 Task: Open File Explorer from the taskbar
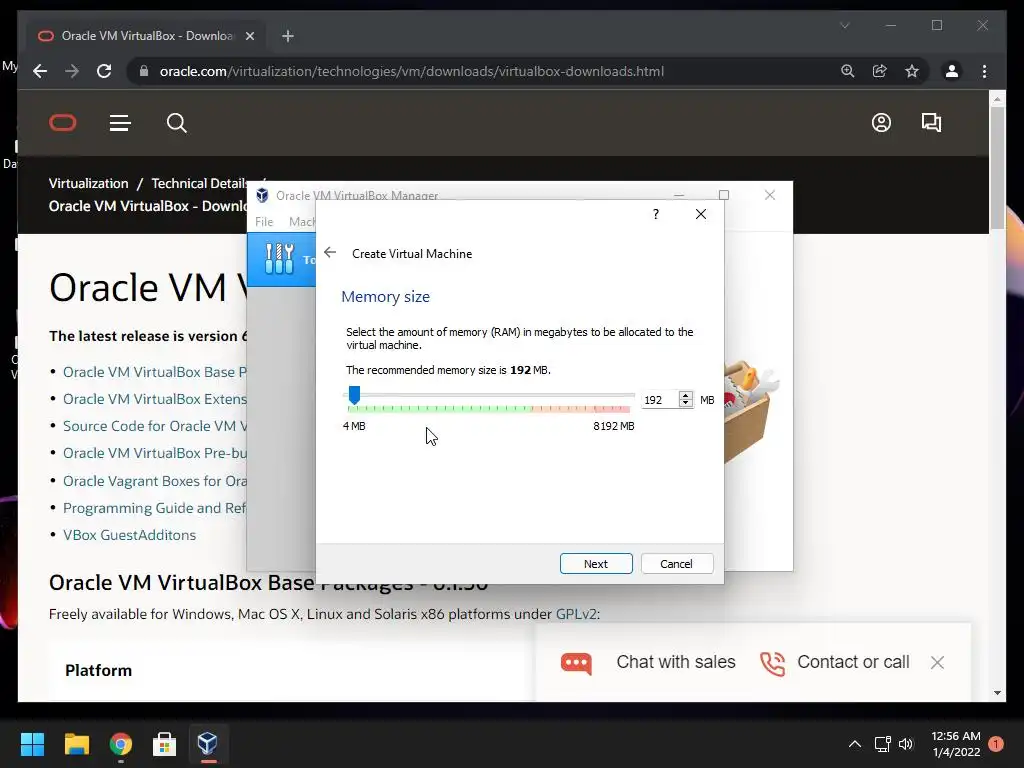(x=76, y=744)
